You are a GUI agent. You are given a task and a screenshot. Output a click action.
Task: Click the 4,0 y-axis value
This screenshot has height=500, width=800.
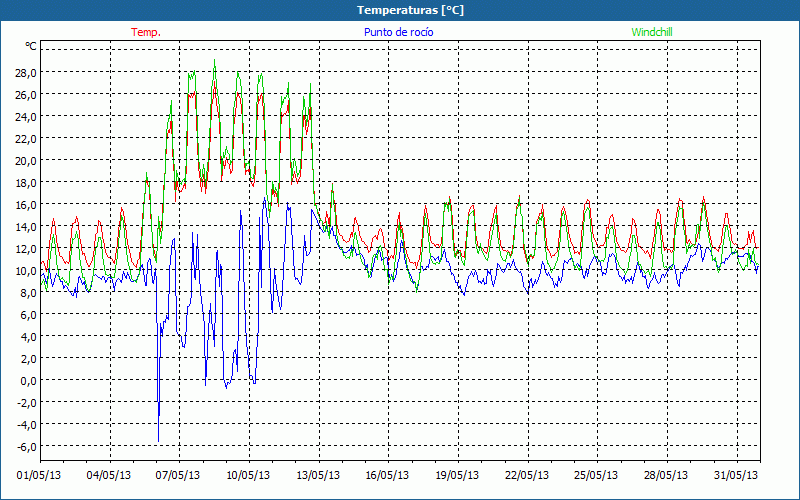28,336
